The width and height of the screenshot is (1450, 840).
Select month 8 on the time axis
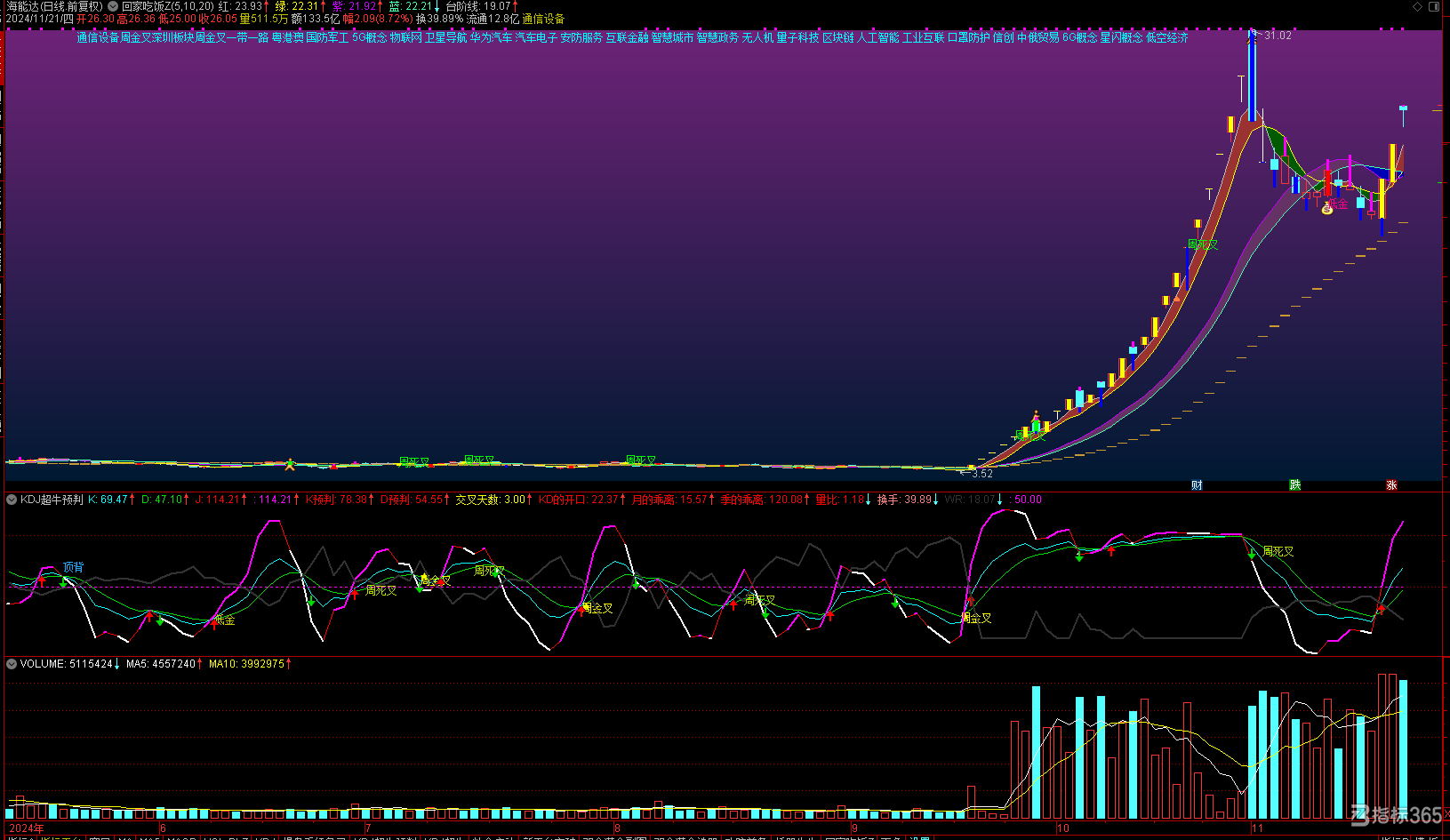[x=617, y=828]
